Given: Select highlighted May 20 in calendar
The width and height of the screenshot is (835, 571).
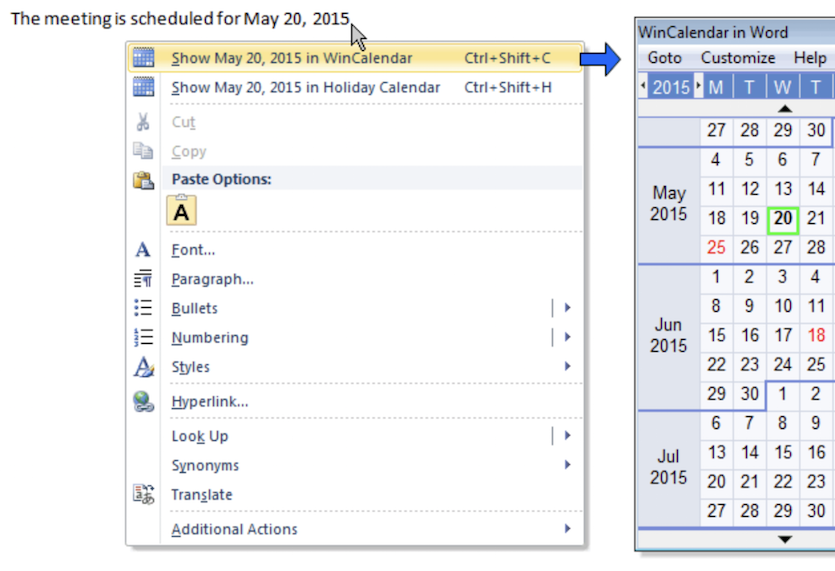Looking at the screenshot, I should (x=783, y=218).
